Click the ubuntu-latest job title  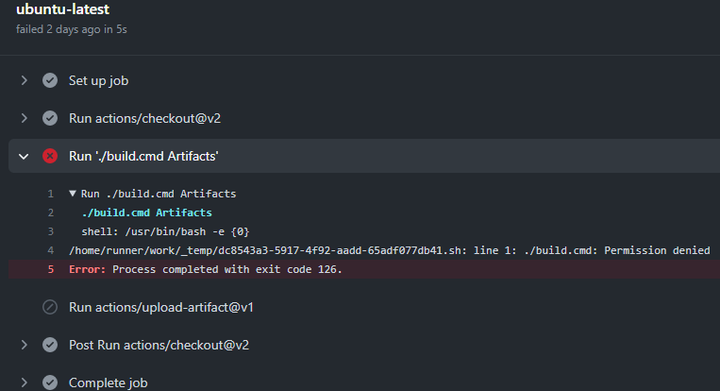tap(63, 9)
